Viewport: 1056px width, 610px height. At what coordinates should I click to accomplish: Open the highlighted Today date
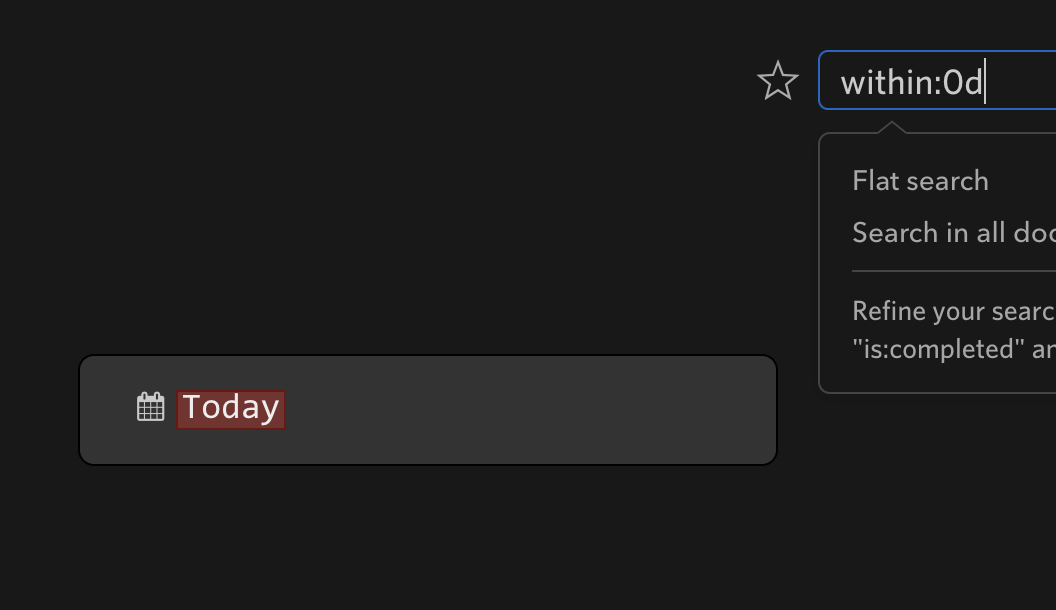coord(231,409)
